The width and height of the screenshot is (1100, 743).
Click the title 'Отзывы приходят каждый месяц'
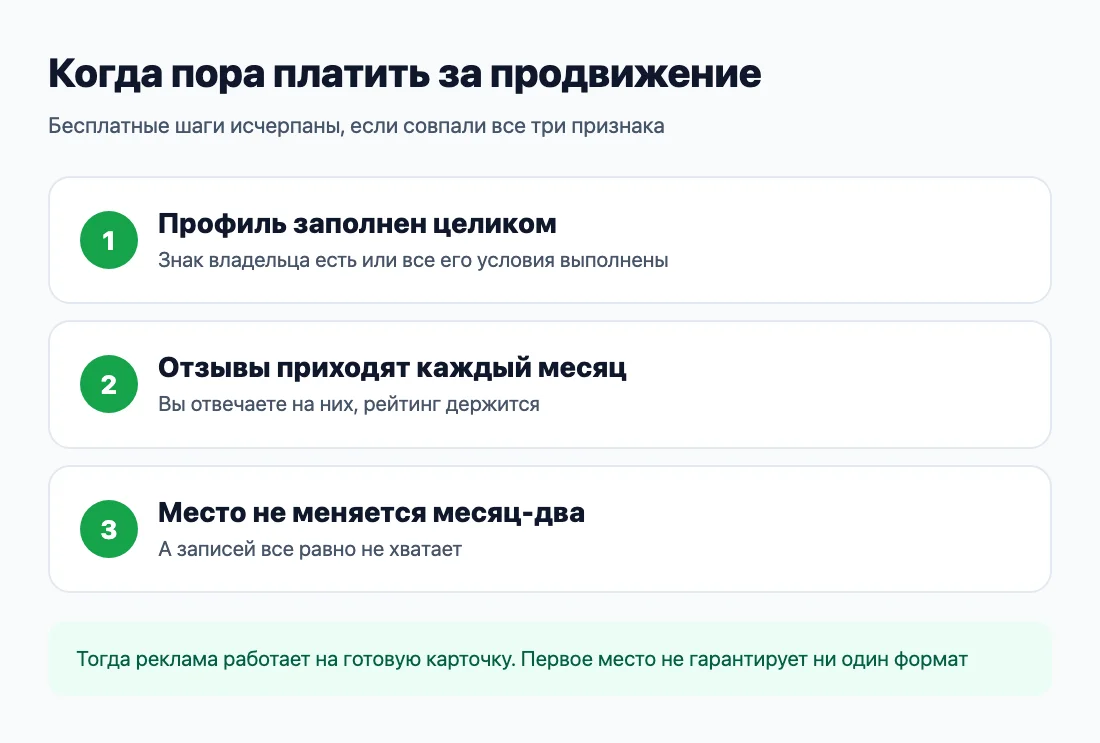[x=392, y=368]
